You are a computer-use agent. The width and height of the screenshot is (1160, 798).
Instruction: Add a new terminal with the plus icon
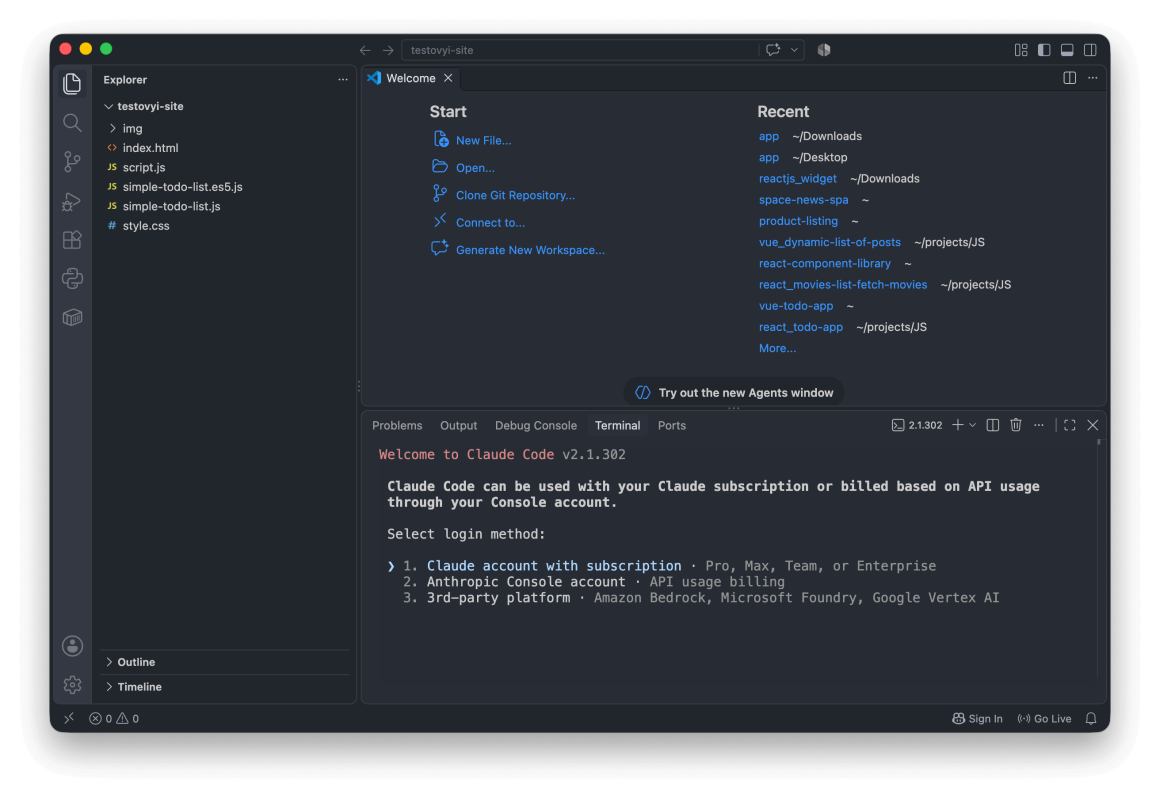[957, 425]
